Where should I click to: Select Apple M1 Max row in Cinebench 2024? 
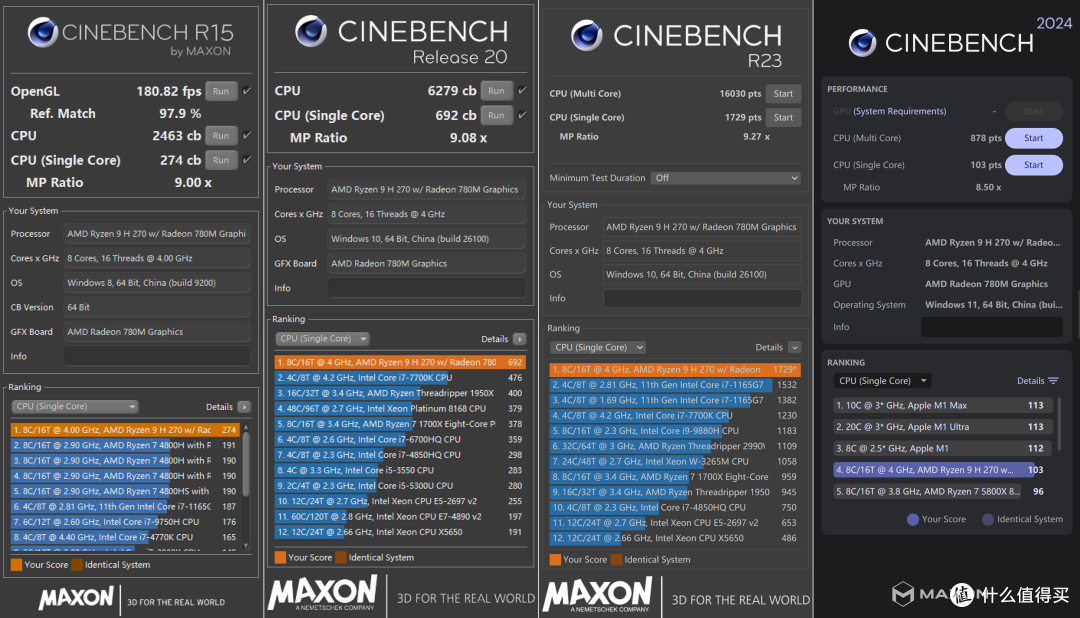click(942, 405)
